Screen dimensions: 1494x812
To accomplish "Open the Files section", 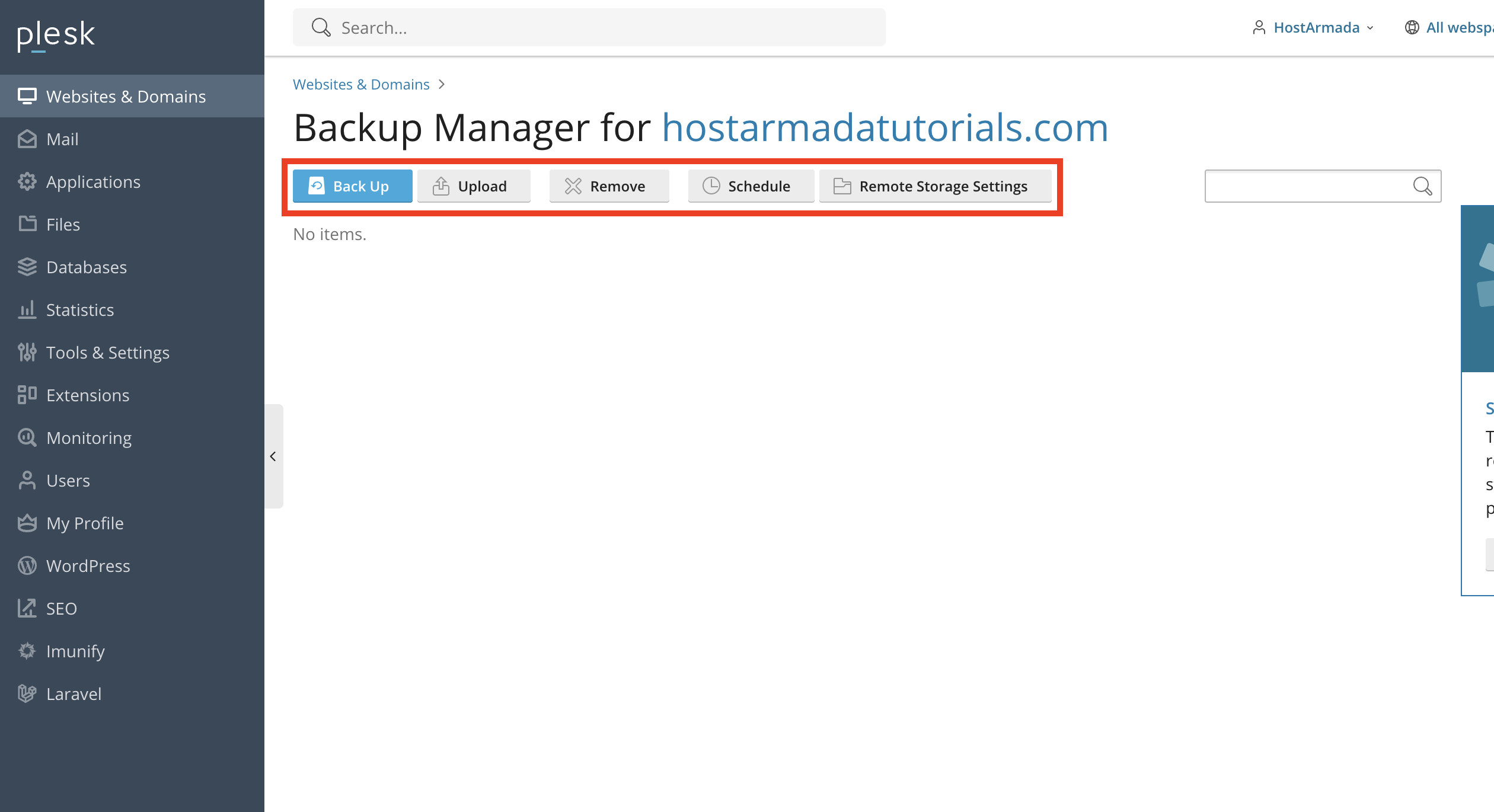I will tap(132, 224).
